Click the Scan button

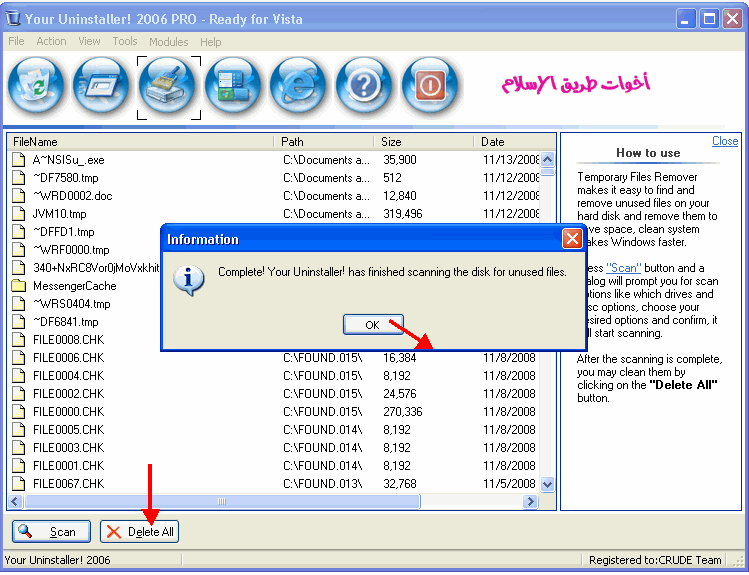click(51, 532)
